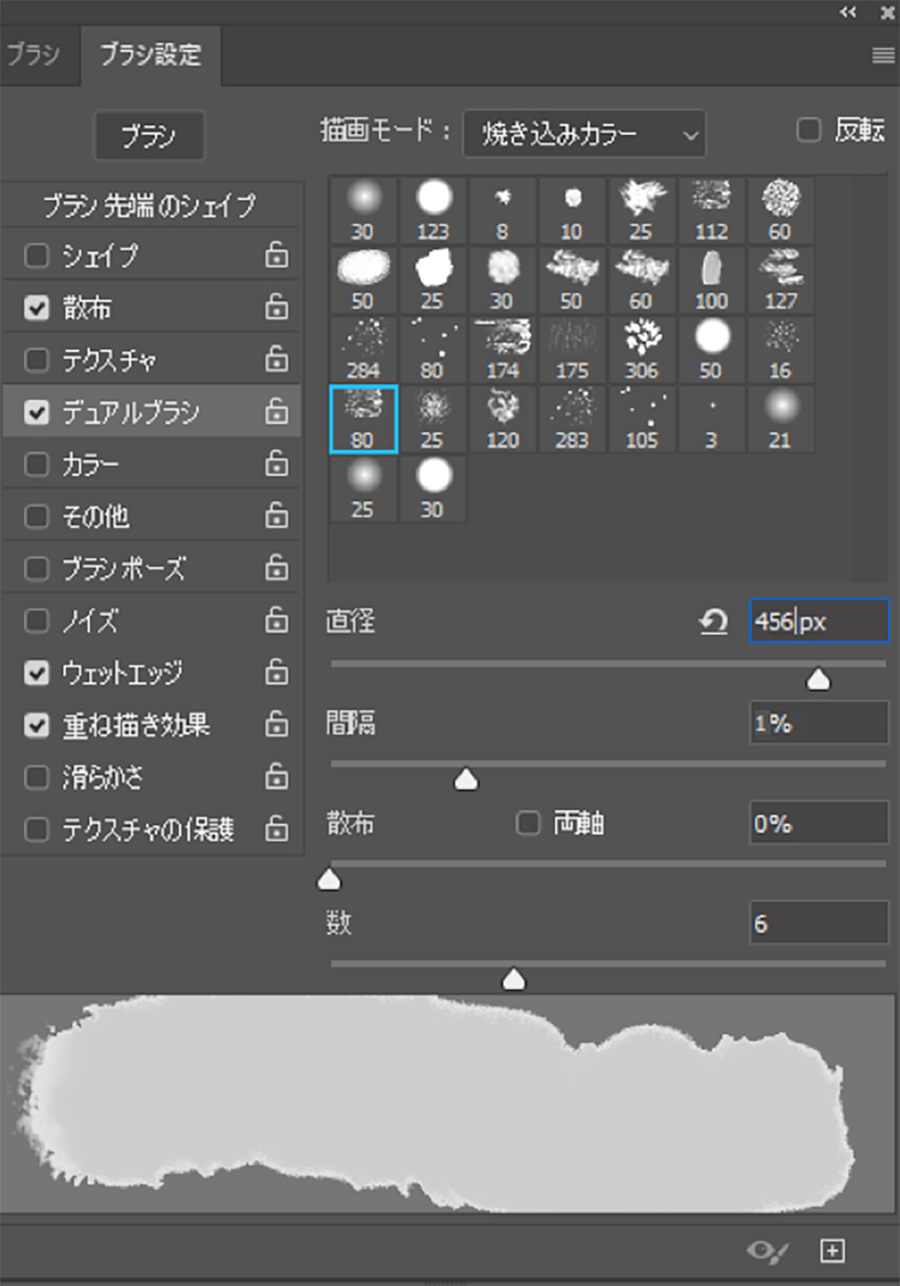Click the 数 slider handle
The width and height of the screenshot is (900, 1286).
click(514, 979)
